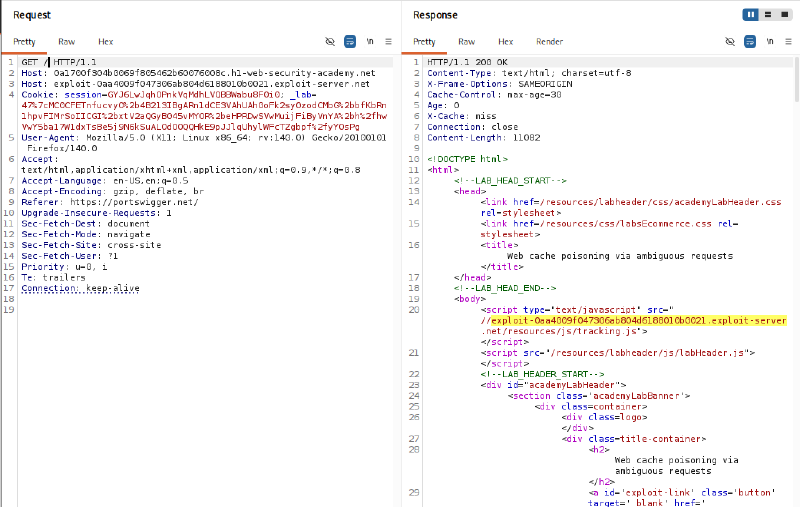Click the 'Web cache poisoning' title text
This screenshot has width=800, height=507.
point(620,256)
